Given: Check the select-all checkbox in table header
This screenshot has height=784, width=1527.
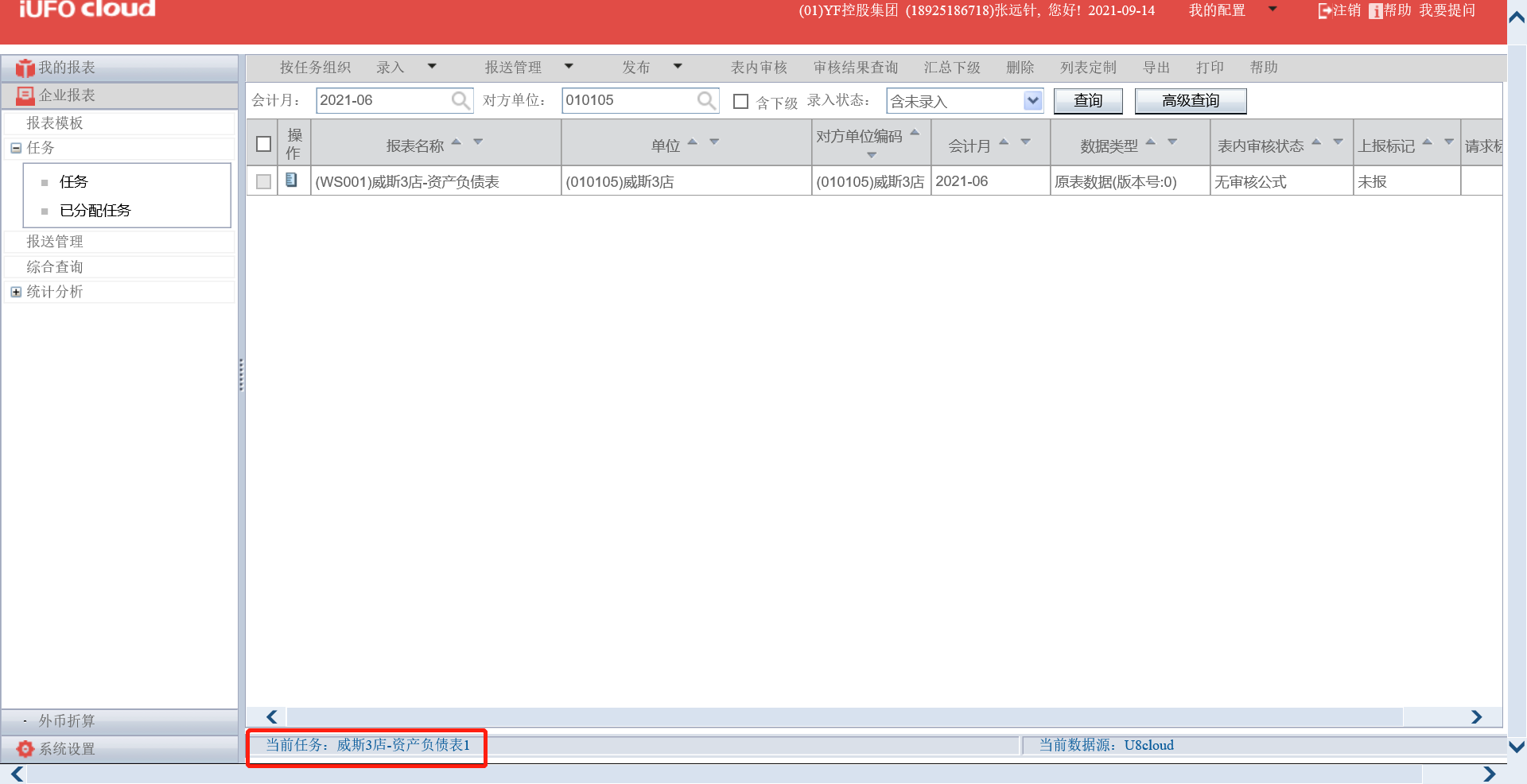Looking at the screenshot, I should point(262,142).
